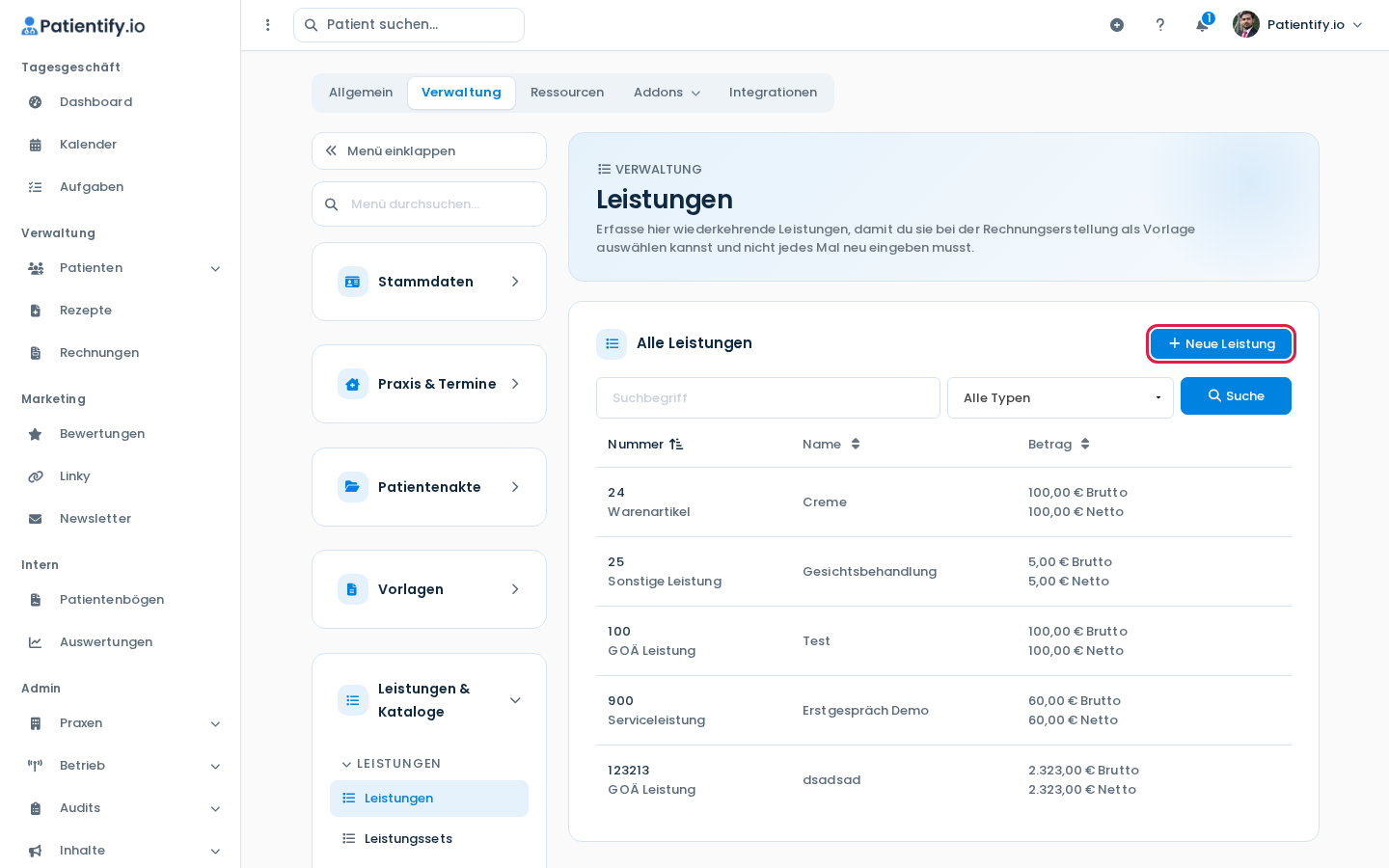Sort the table by Name column
The height and width of the screenshot is (868, 1389).
[831, 445]
